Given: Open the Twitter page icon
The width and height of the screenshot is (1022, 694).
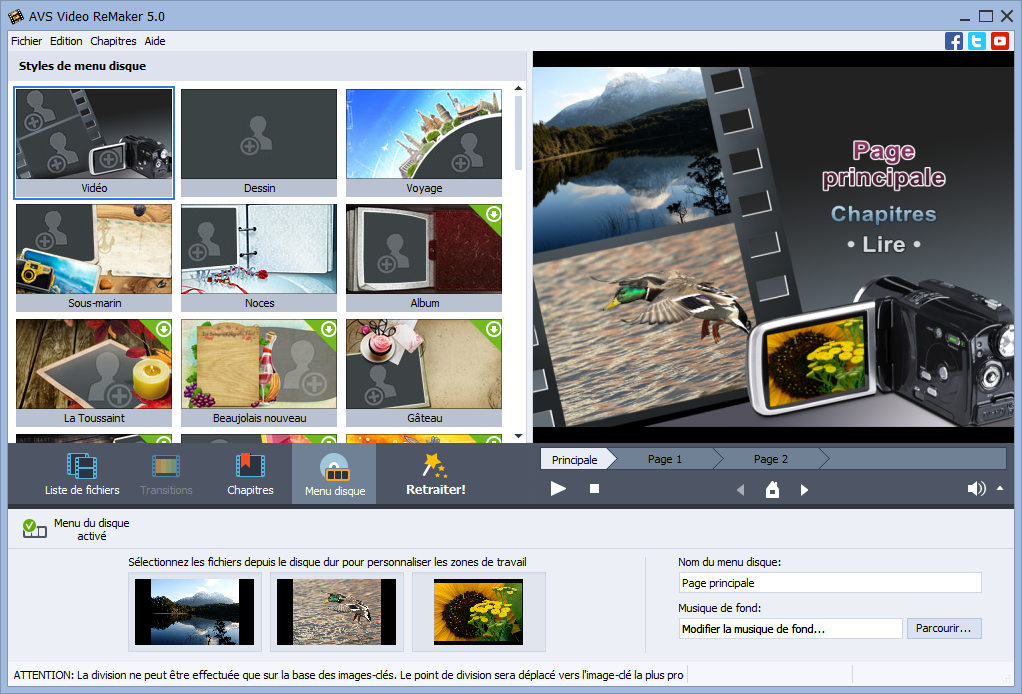Looking at the screenshot, I should 976,41.
